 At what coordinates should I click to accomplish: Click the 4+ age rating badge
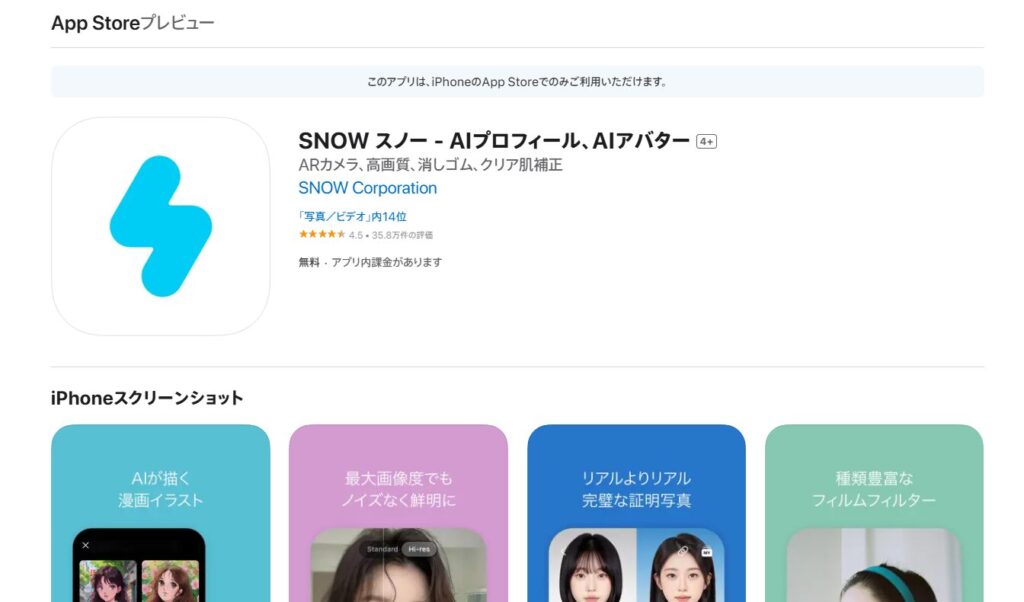tap(706, 141)
